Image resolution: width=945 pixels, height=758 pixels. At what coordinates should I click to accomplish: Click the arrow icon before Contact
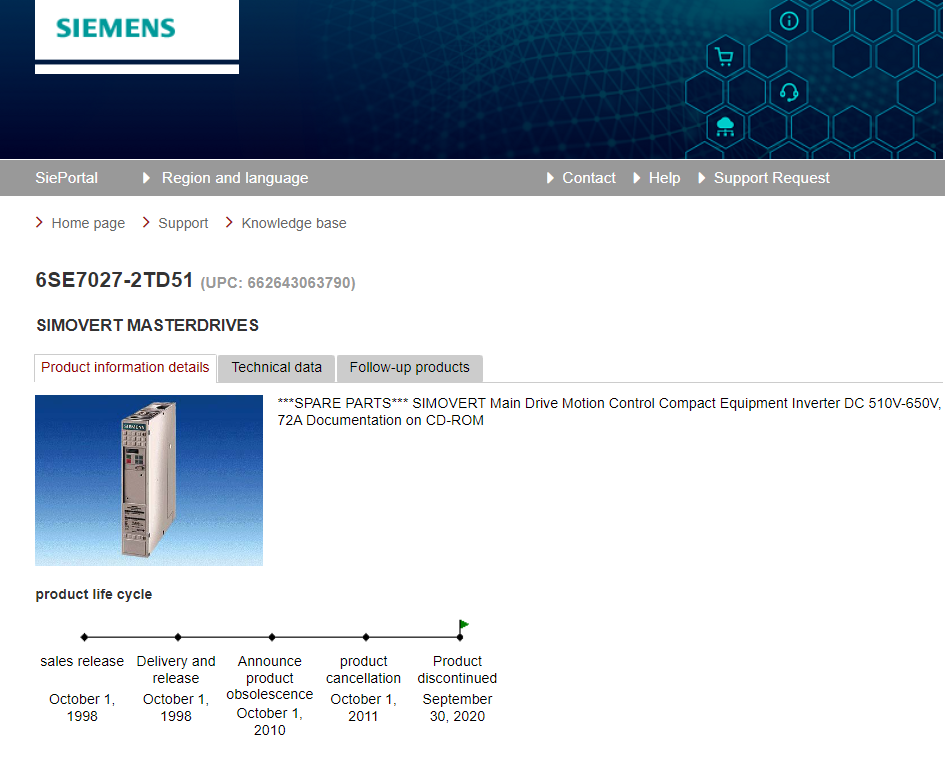[x=550, y=178]
